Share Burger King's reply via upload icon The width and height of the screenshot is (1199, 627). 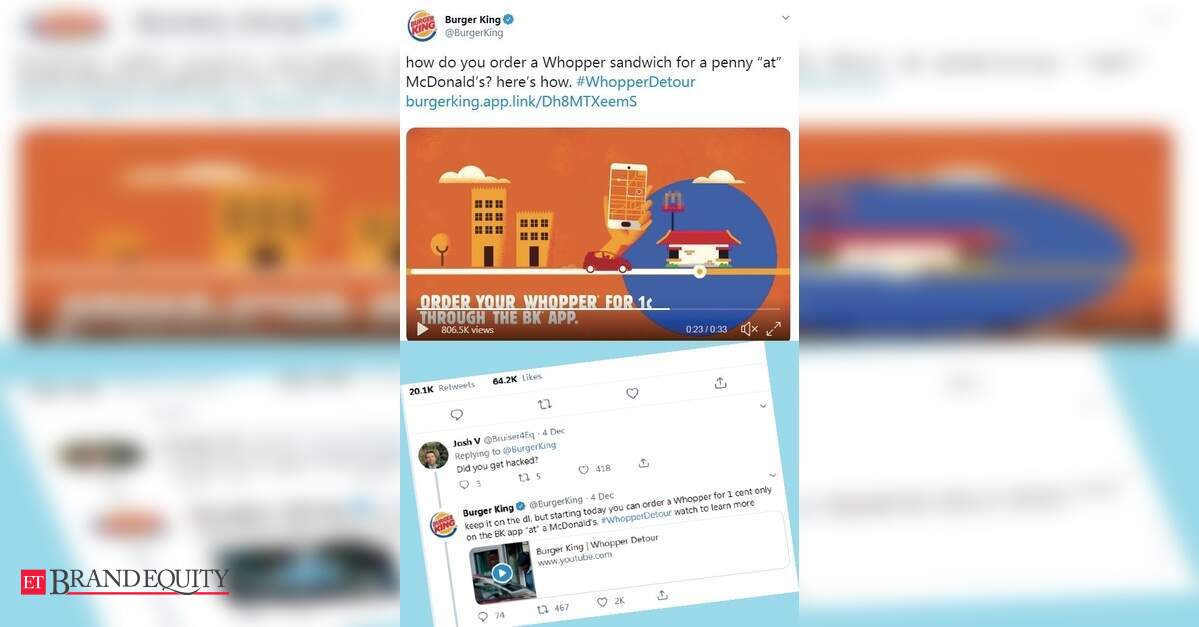pyautogui.click(x=662, y=595)
